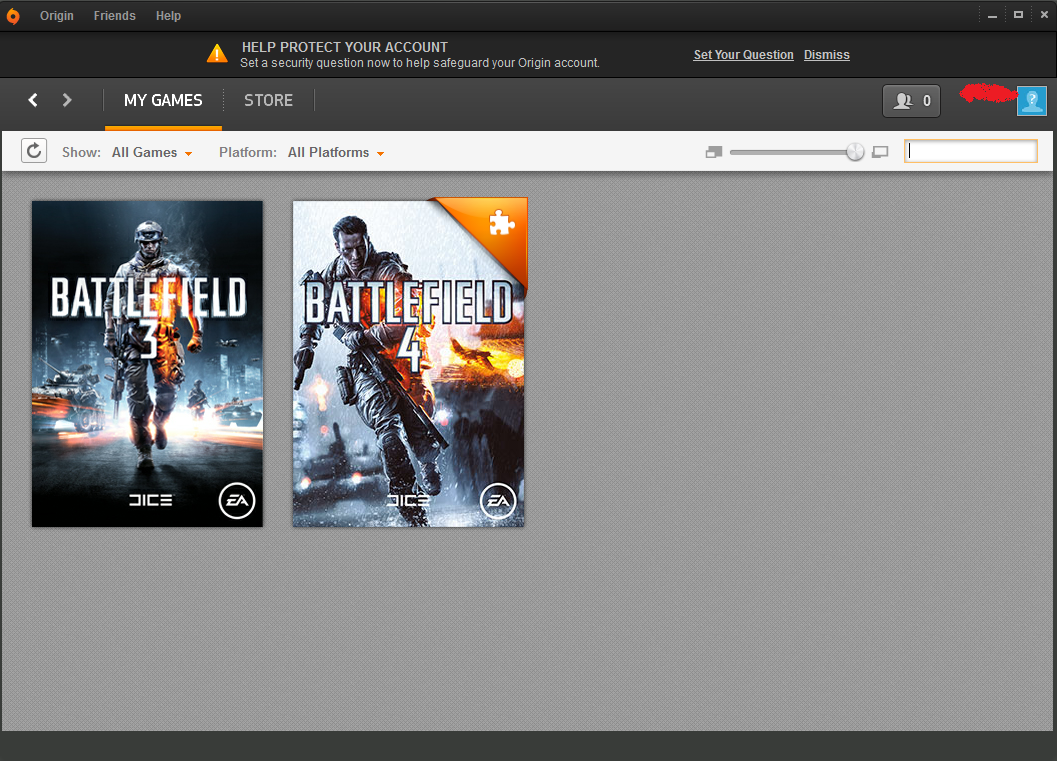This screenshot has height=761, width=1057.
Task: Minimize the Origin window
Action: [992, 16]
